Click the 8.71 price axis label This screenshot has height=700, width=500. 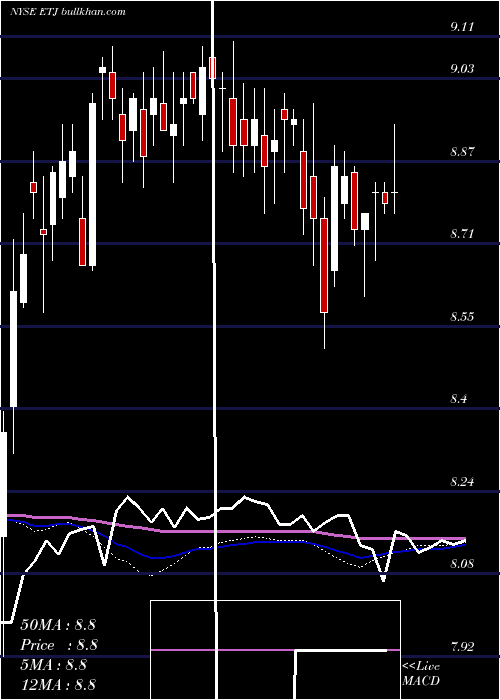click(x=462, y=233)
